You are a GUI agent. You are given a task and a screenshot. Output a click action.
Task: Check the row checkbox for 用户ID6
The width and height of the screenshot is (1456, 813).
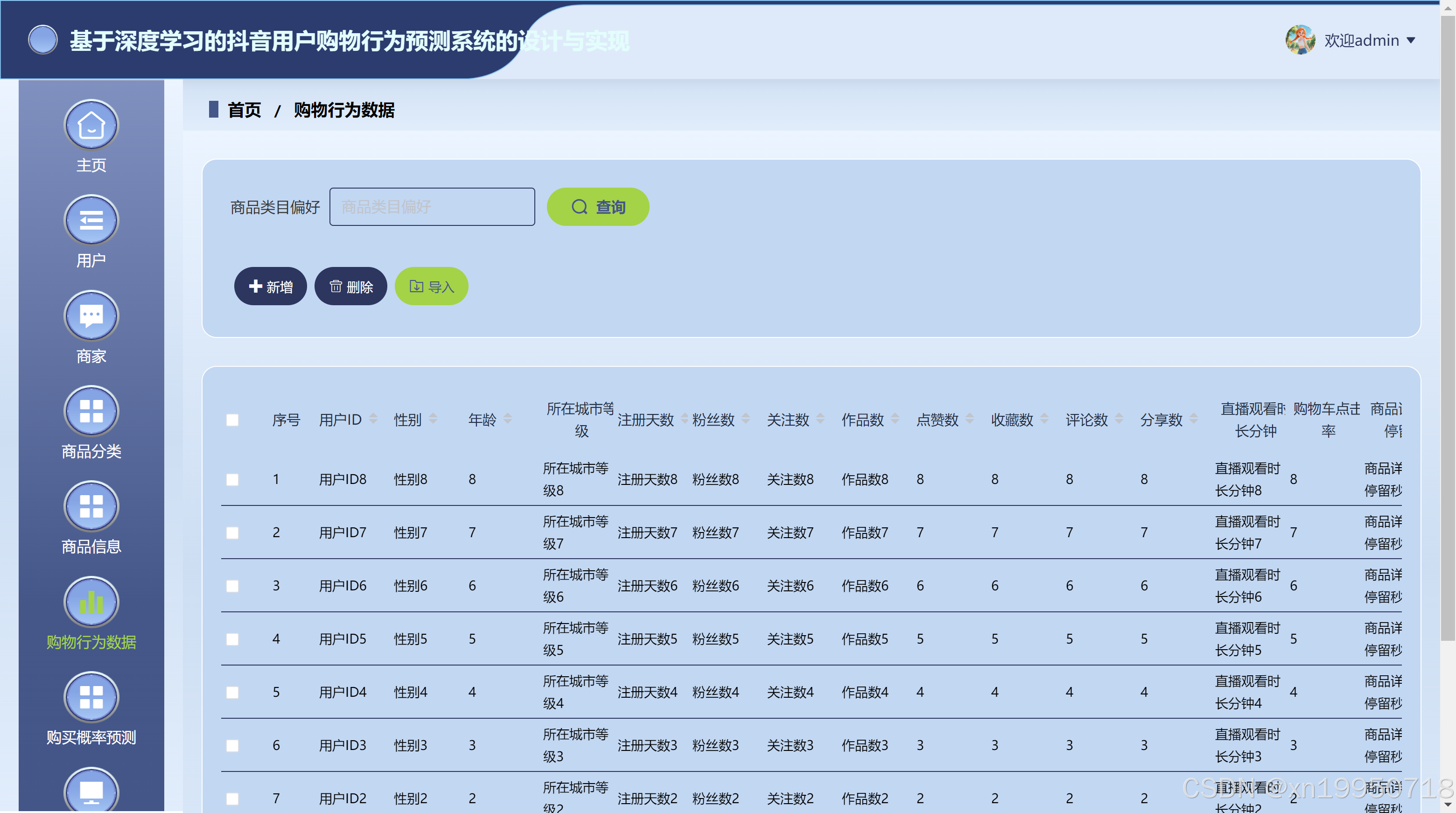tap(232, 586)
